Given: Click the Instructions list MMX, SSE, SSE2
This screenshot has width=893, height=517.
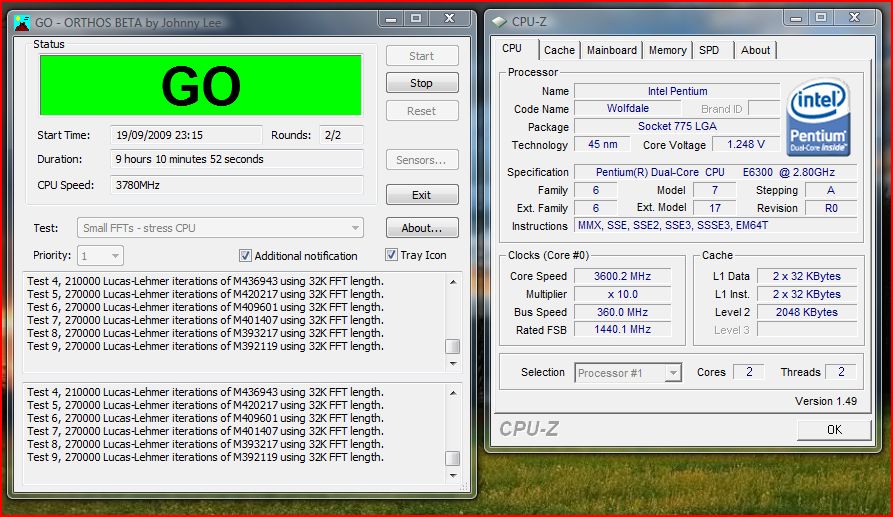Looking at the screenshot, I should [x=715, y=225].
